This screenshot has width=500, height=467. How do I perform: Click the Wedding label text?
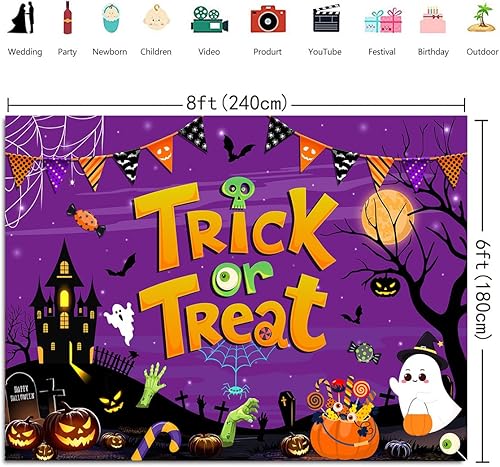[25, 52]
